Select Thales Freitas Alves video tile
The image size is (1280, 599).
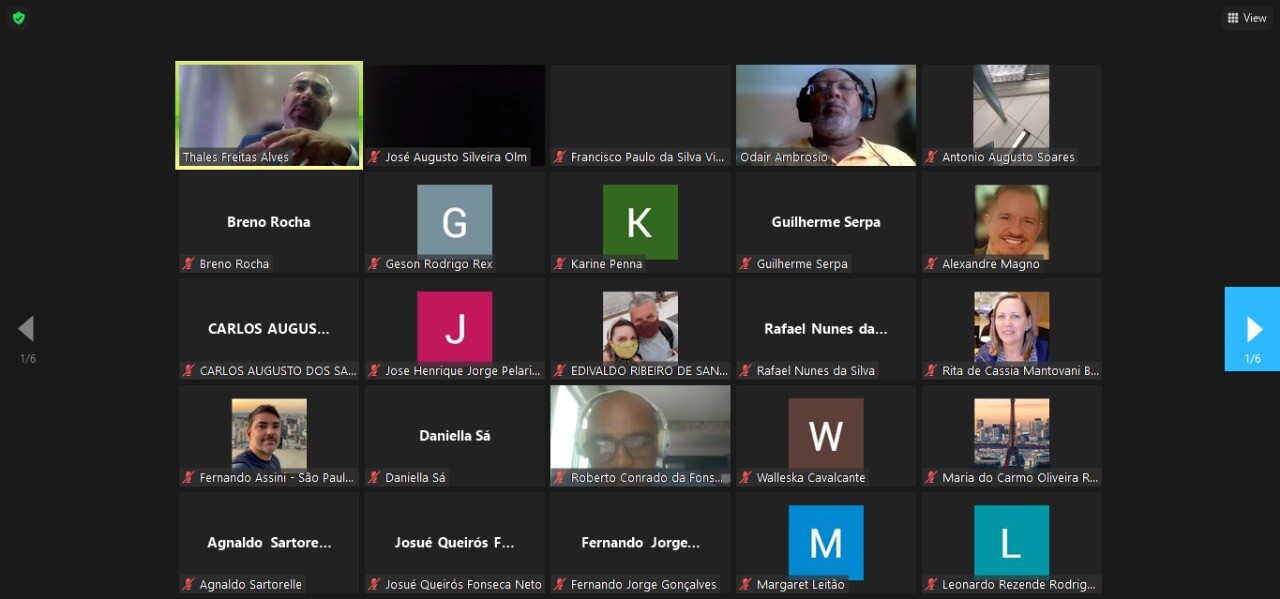[269, 114]
